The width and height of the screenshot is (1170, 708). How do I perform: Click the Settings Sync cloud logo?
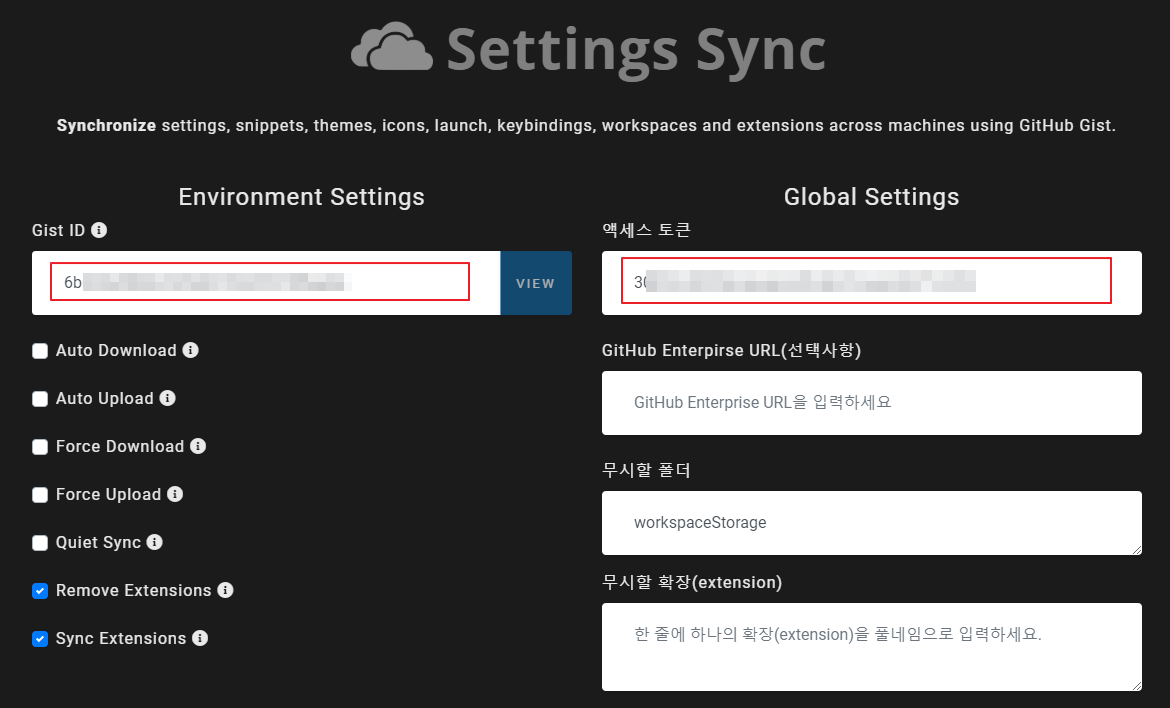(392, 47)
